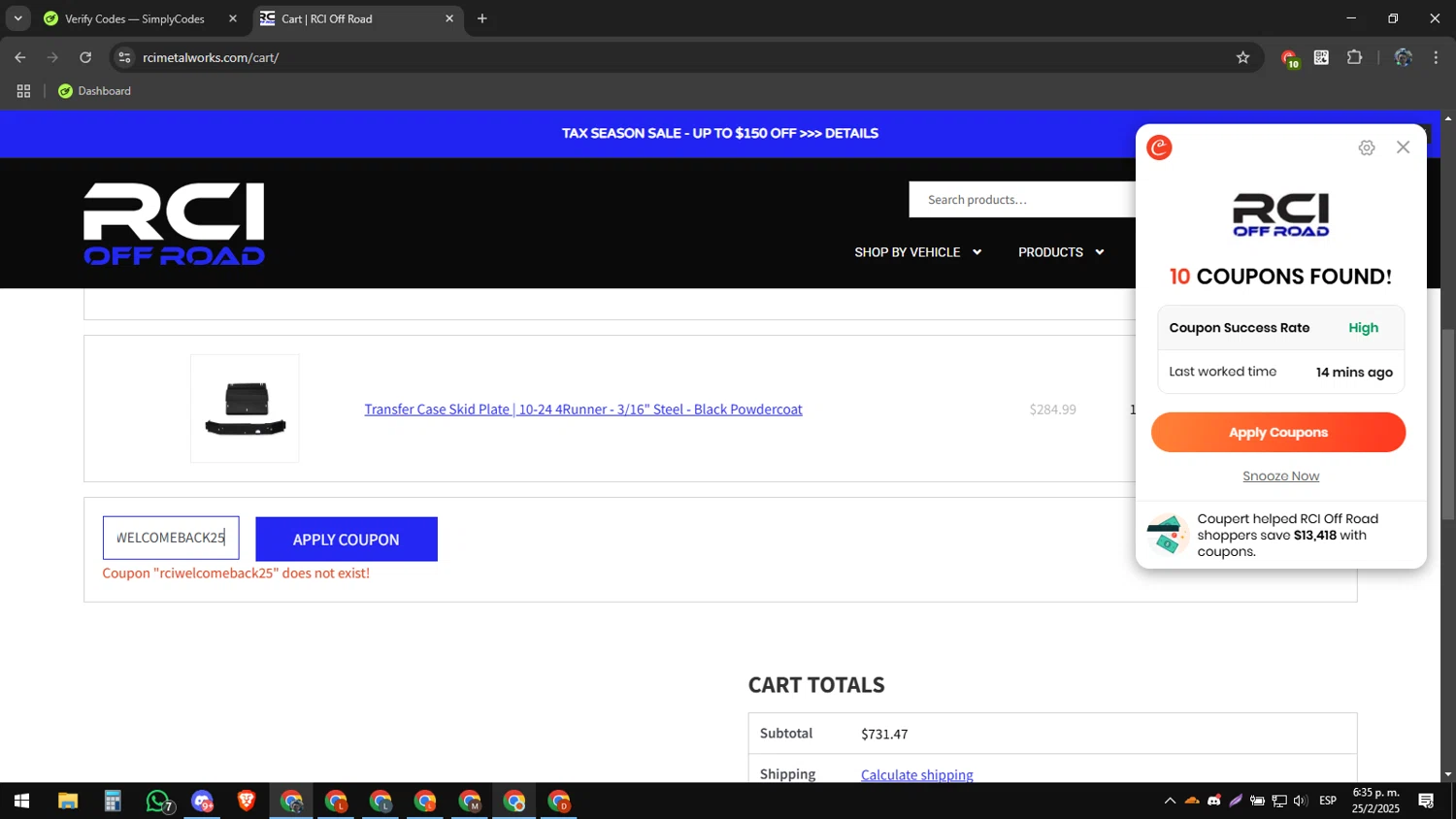The width and height of the screenshot is (1456, 819).
Task: Click Calculate shipping link
Action: [917, 774]
